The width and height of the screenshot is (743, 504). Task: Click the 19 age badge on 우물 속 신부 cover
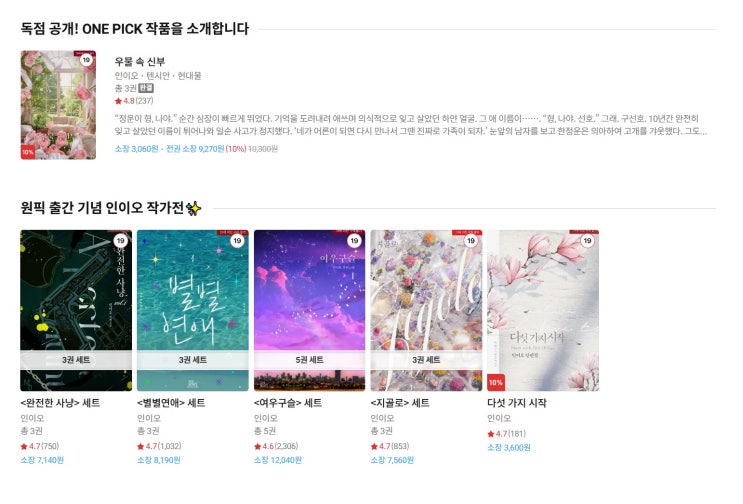point(86,60)
